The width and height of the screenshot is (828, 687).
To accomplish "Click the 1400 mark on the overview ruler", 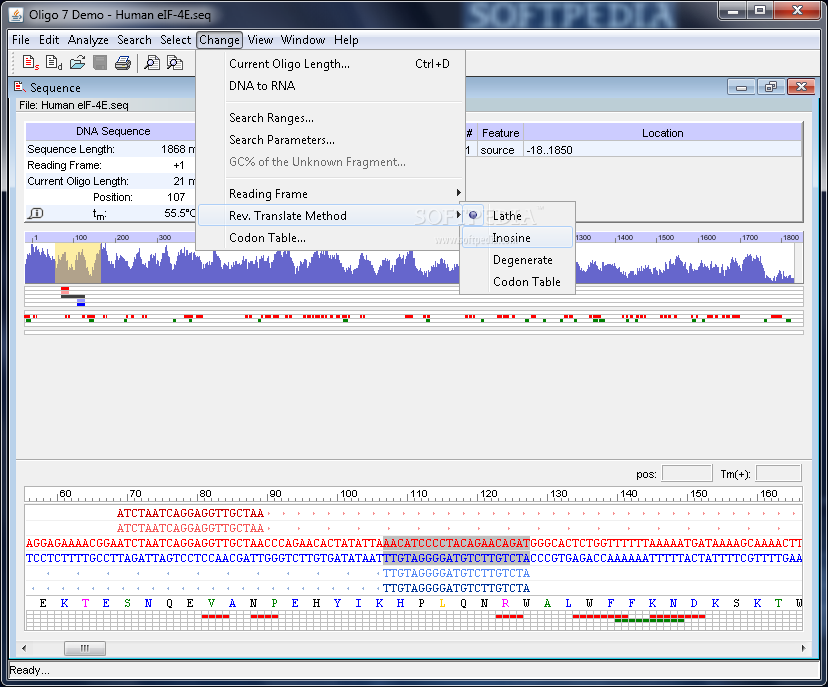I will pos(624,238).
